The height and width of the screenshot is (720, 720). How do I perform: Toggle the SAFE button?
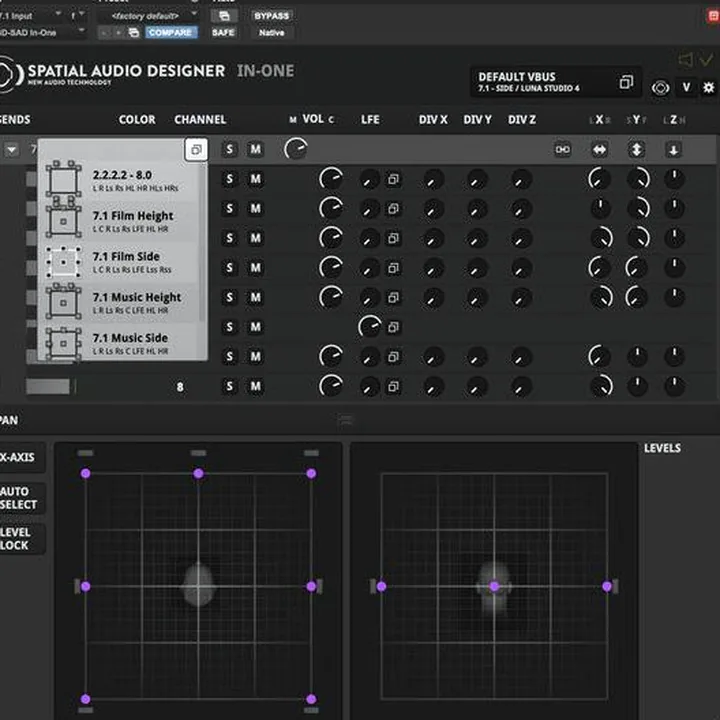pos(223,33)
